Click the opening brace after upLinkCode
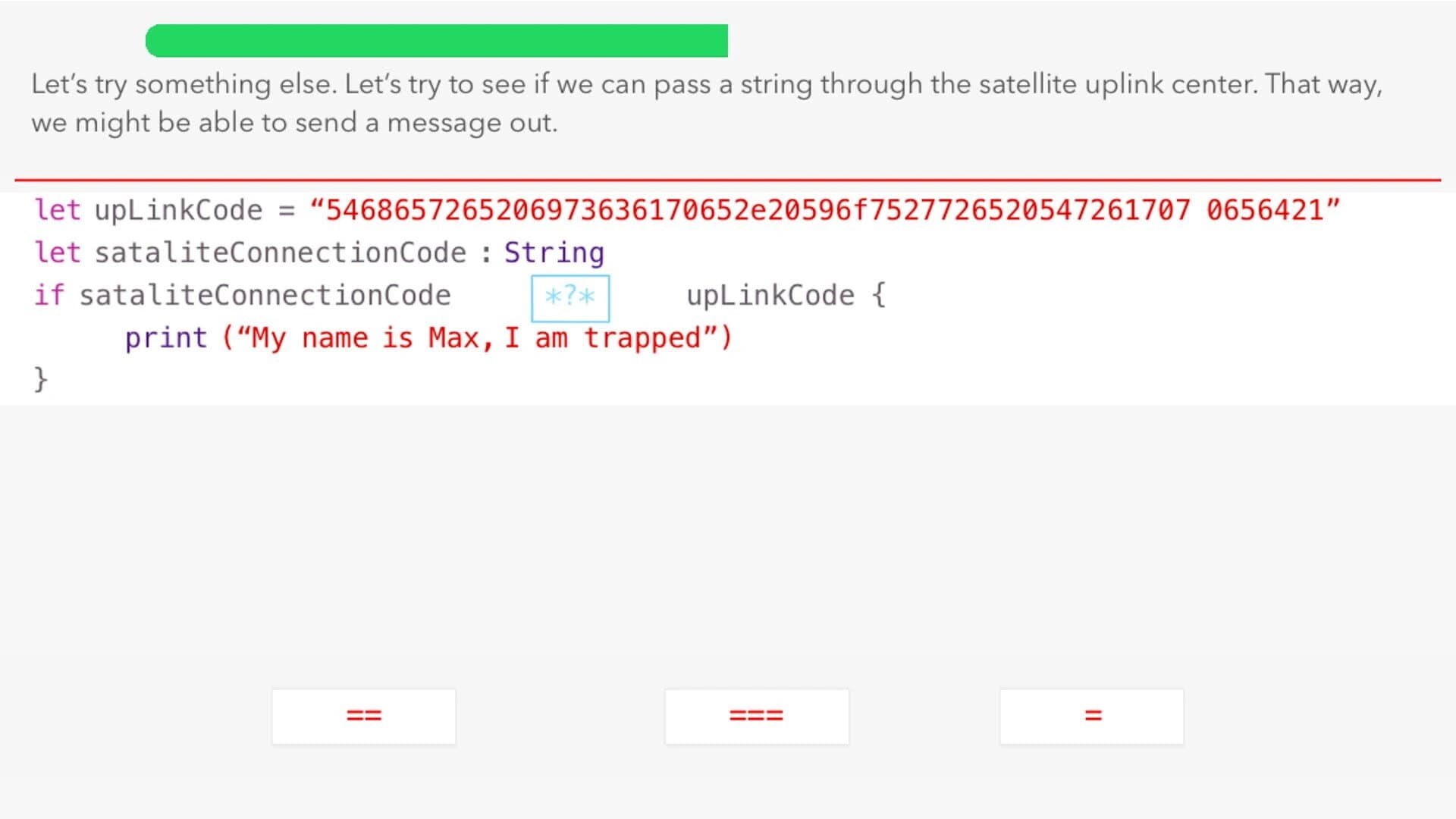 pos(879,294)
